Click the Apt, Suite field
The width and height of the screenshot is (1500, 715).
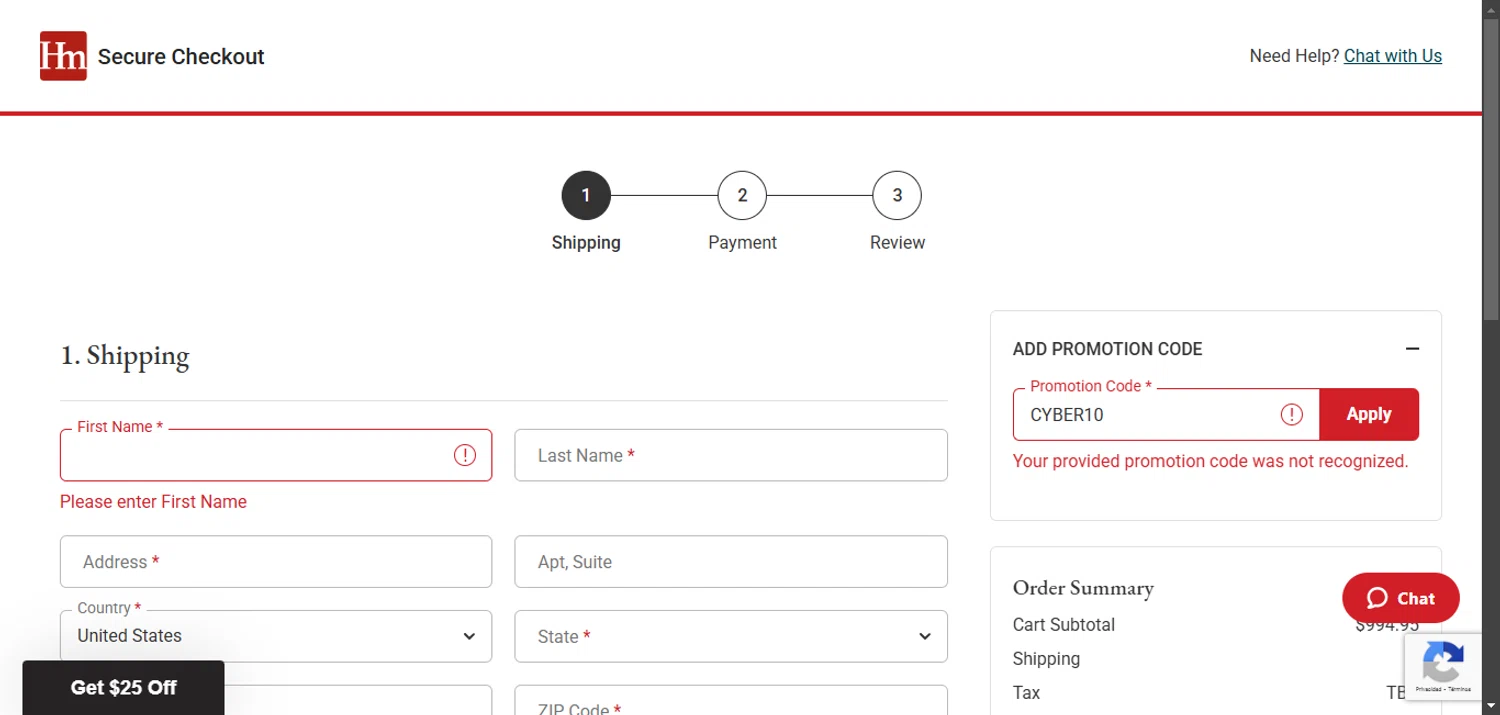point(730,562)
